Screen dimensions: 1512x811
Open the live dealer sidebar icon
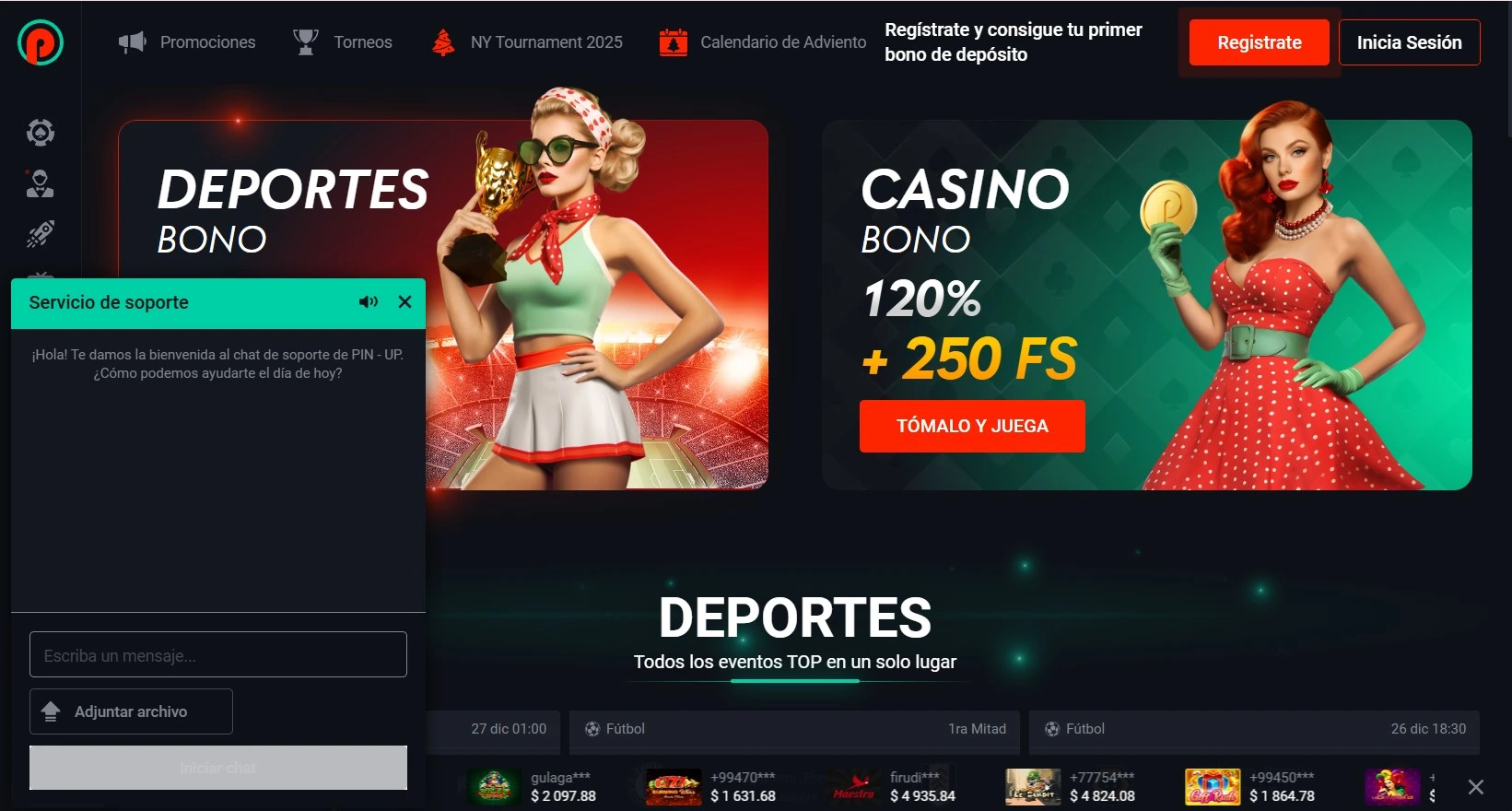click(40, 183)
